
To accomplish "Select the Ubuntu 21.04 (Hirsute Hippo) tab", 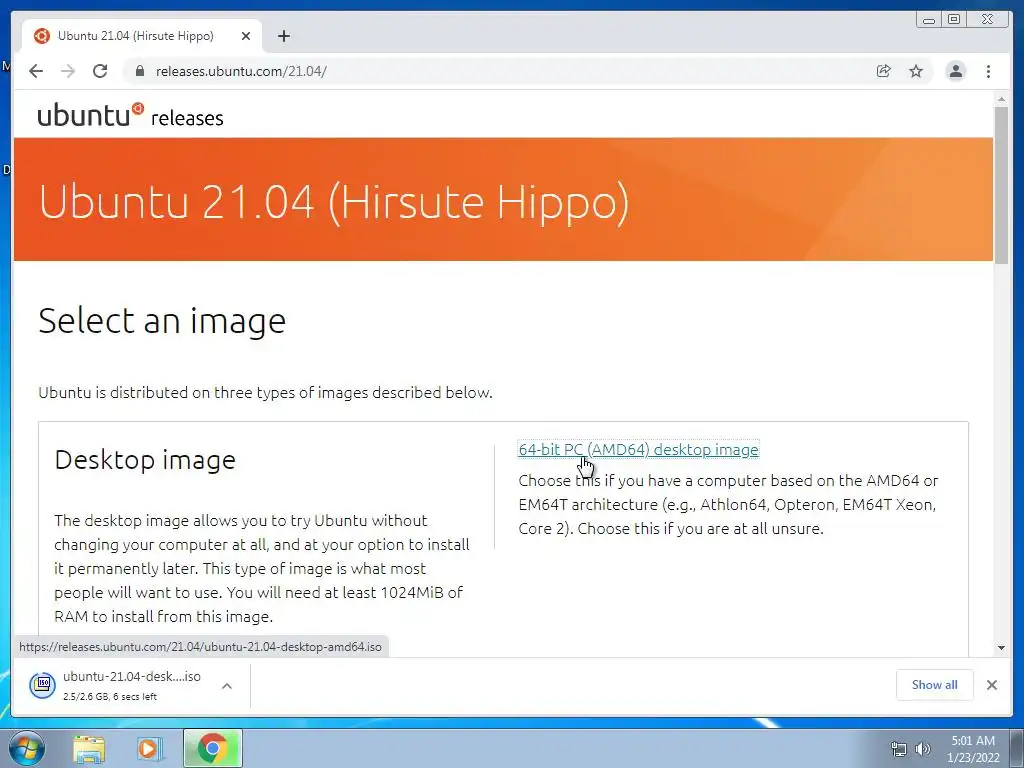I will (142, 36).
